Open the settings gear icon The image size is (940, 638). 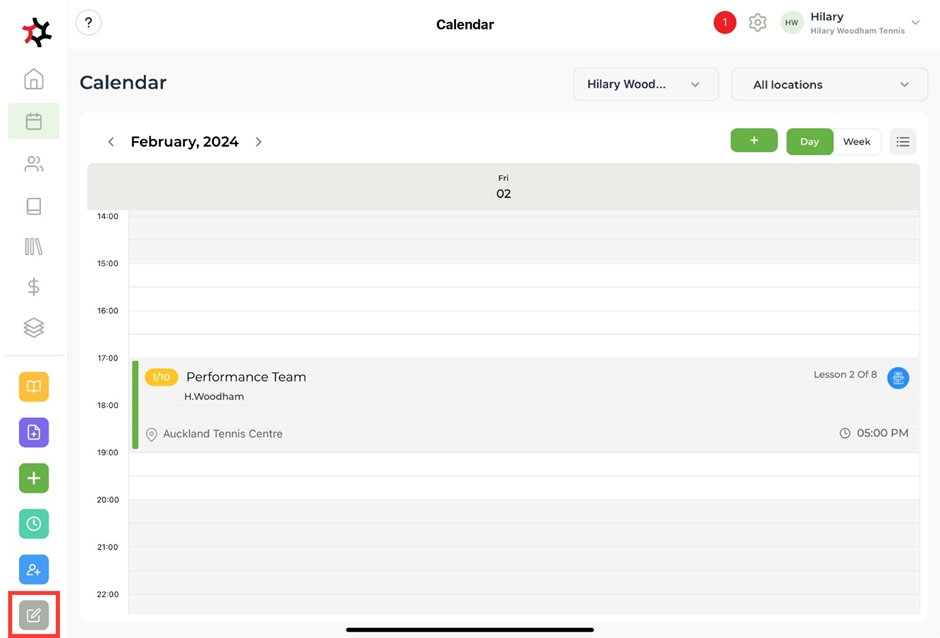click(758, 23)
